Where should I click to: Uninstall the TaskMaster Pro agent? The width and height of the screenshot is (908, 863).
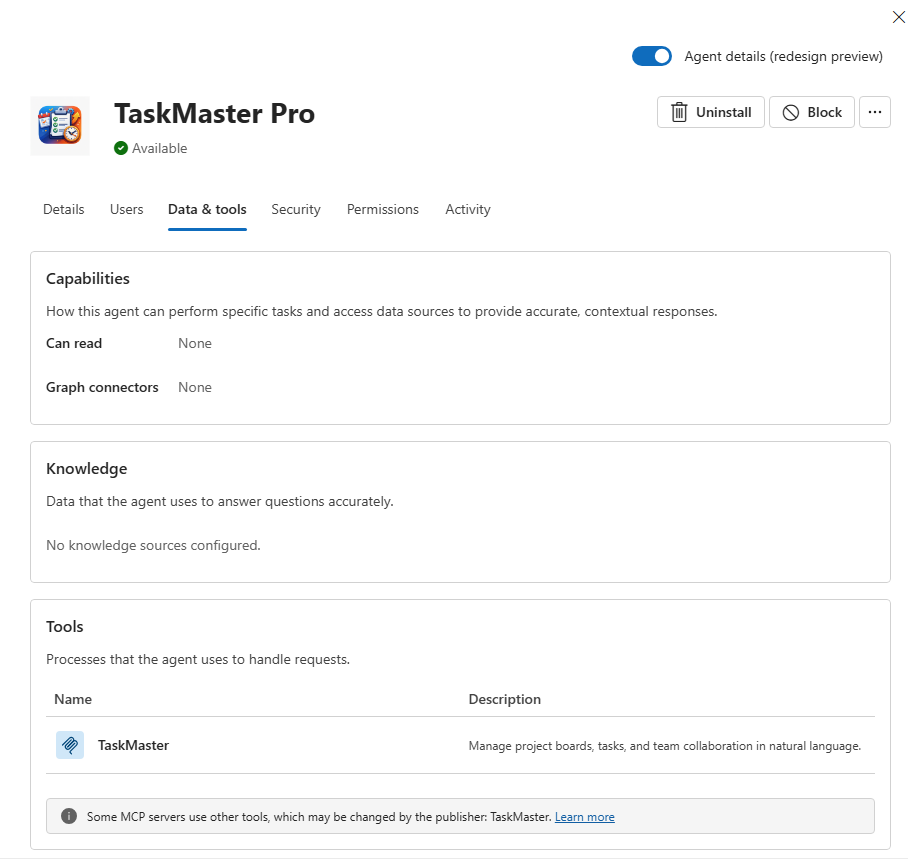point(711,112)
